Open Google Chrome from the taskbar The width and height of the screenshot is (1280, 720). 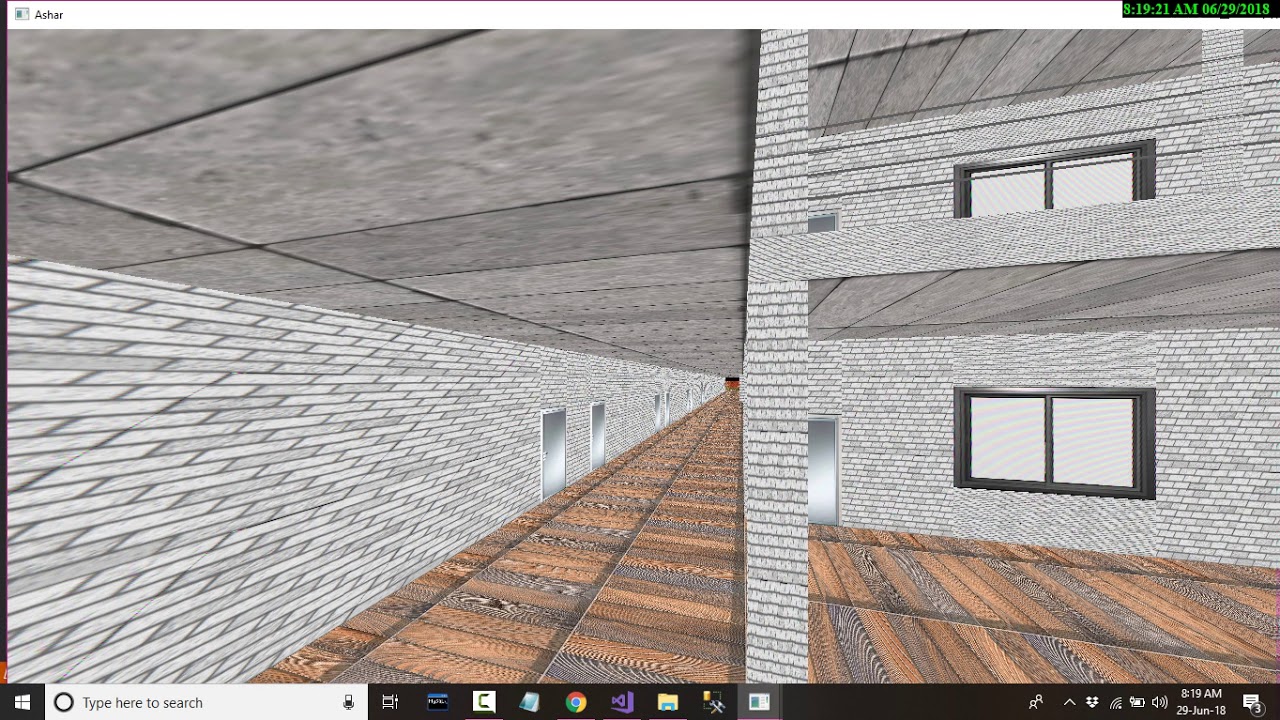576,702
